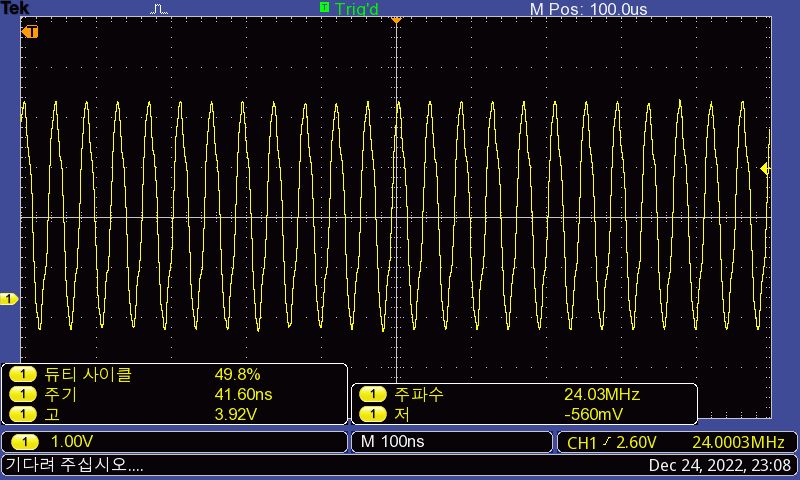Click the CH1 trigger source label
Image resolution: width=800 pixels, height=480 pixels.
click(582, 443)
